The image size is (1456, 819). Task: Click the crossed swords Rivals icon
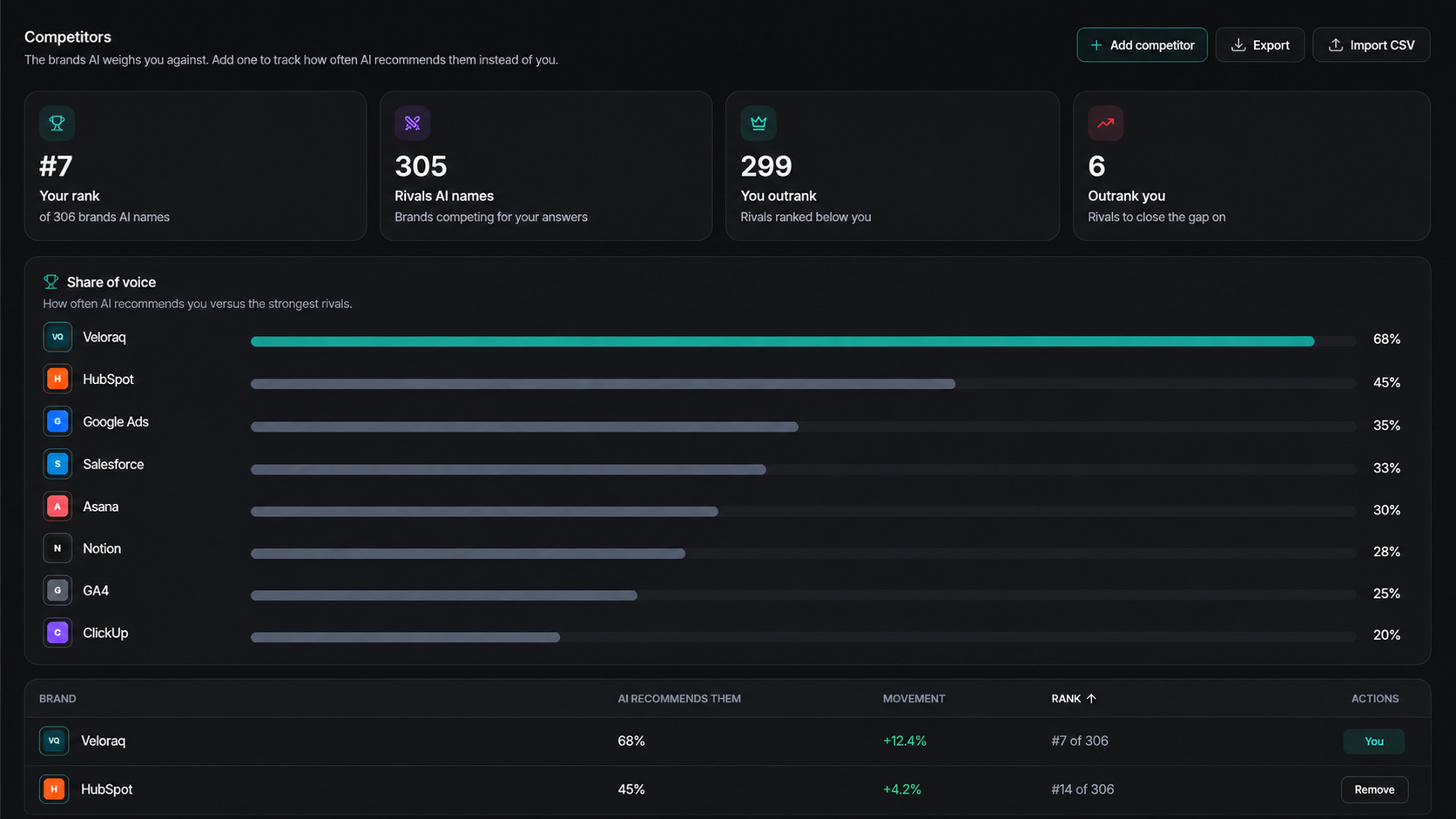click(412, 124)
